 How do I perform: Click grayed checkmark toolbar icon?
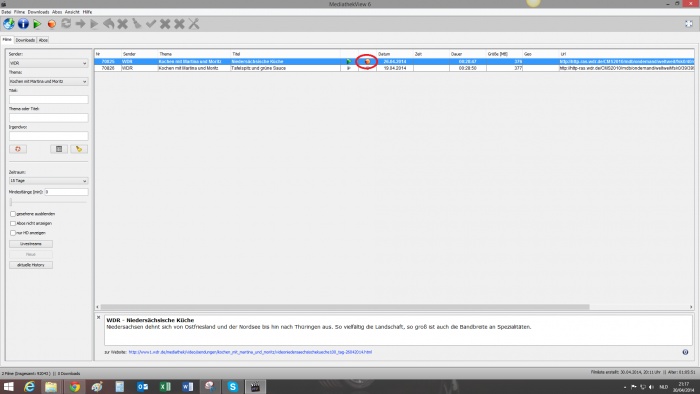point(151,24)
